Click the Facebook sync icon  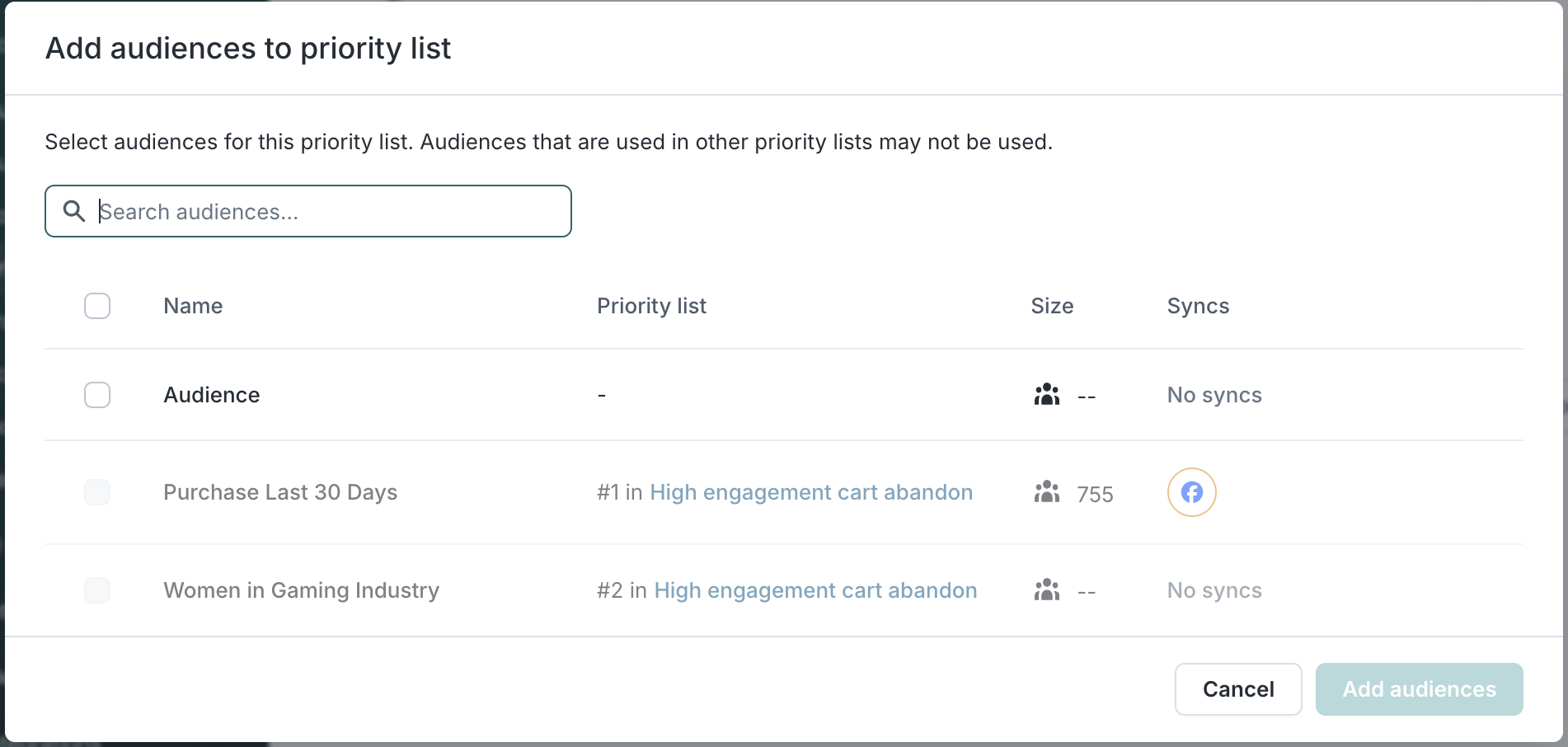[1191, 492]
